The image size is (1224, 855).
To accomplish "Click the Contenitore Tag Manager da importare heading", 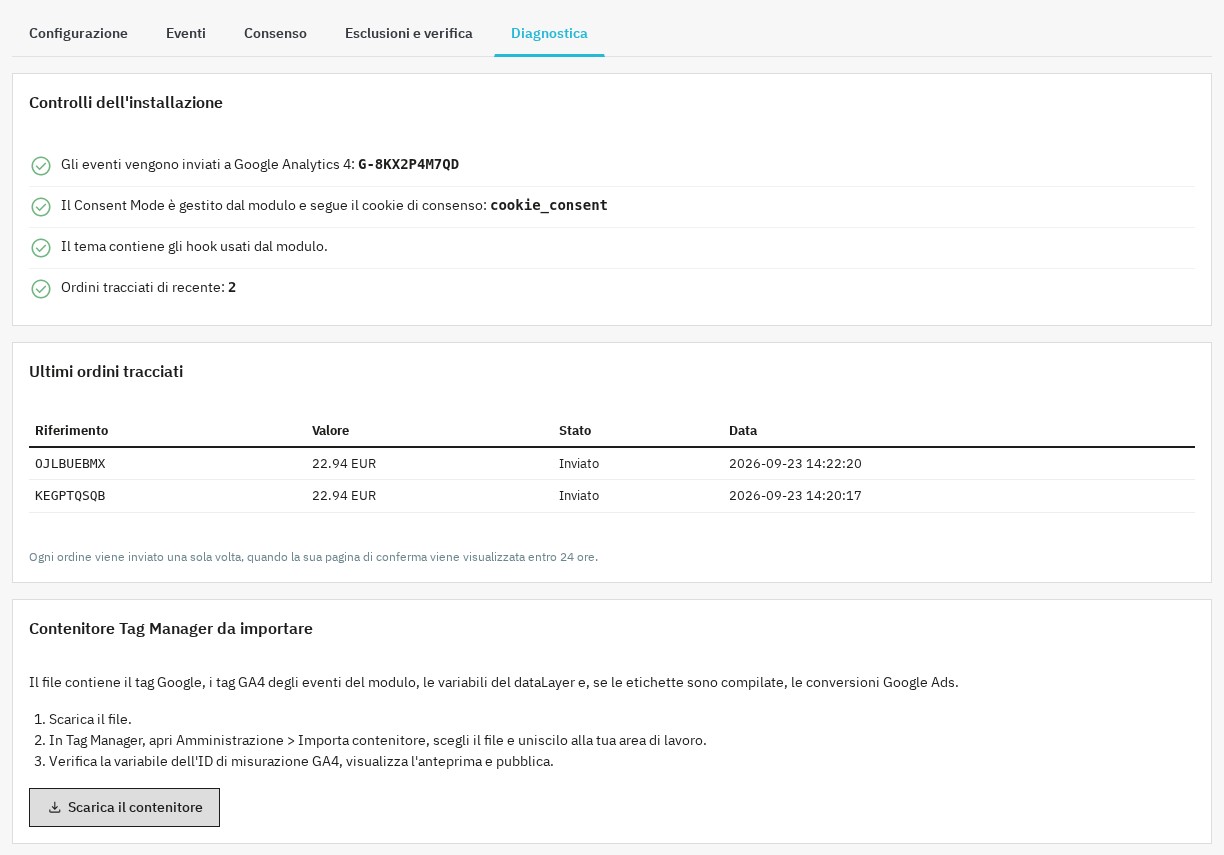I will coord(171,628).
